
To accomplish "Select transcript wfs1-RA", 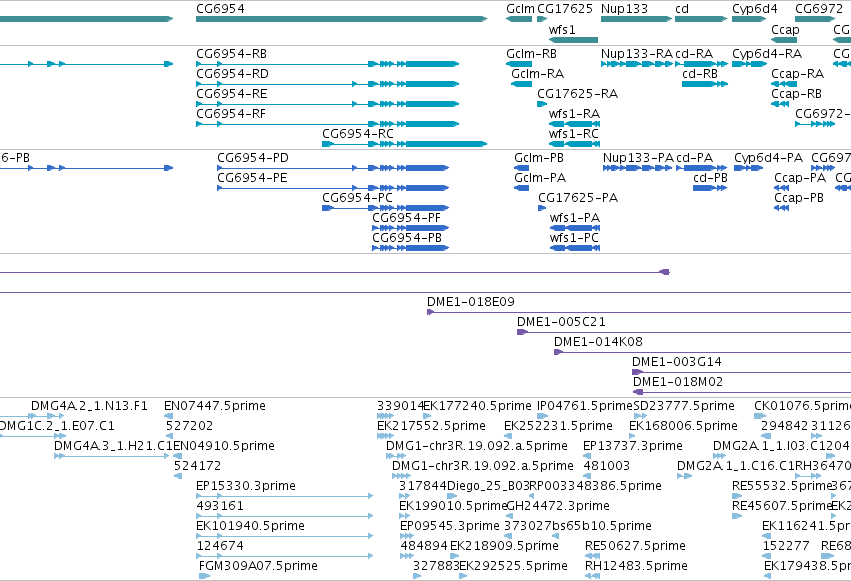I will coord(574,124).
